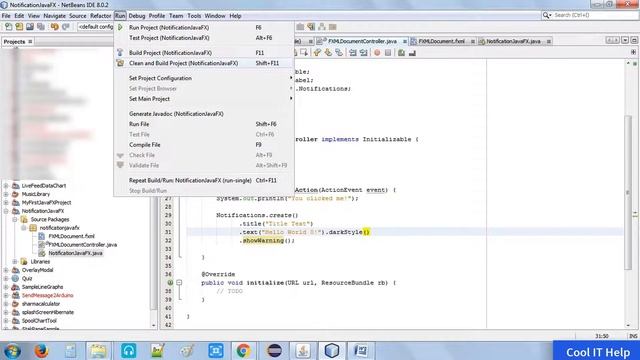
Task: Choose Compile File menu item
Action: 203,145
